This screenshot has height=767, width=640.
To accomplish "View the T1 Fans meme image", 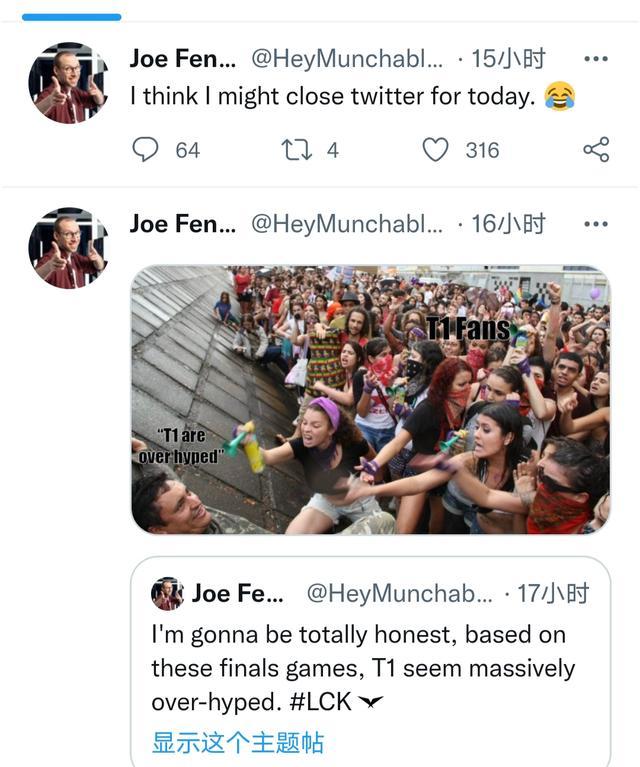I will (x=370, y=400).
